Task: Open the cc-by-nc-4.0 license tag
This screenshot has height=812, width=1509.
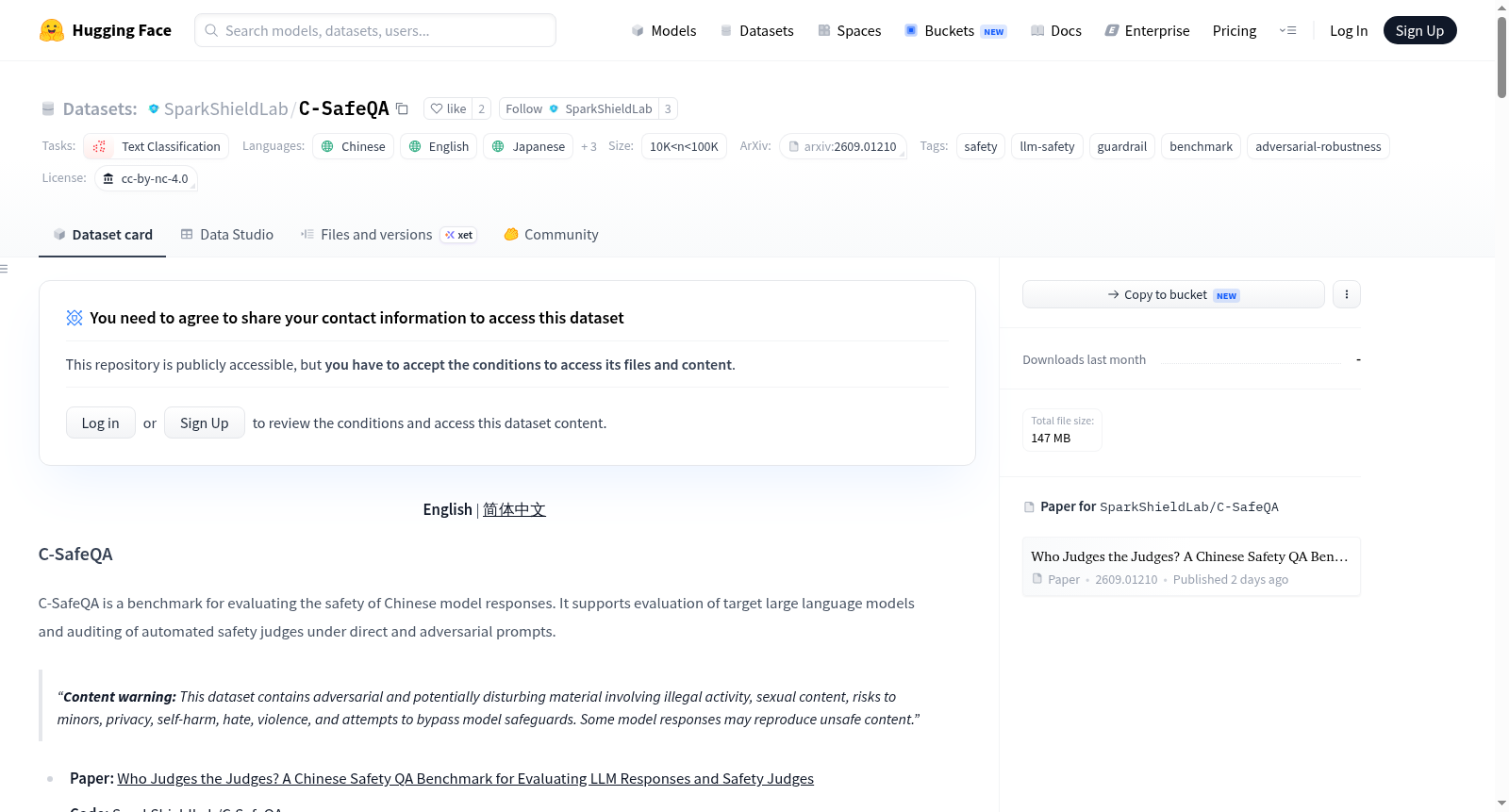Action: pos(146,178)
